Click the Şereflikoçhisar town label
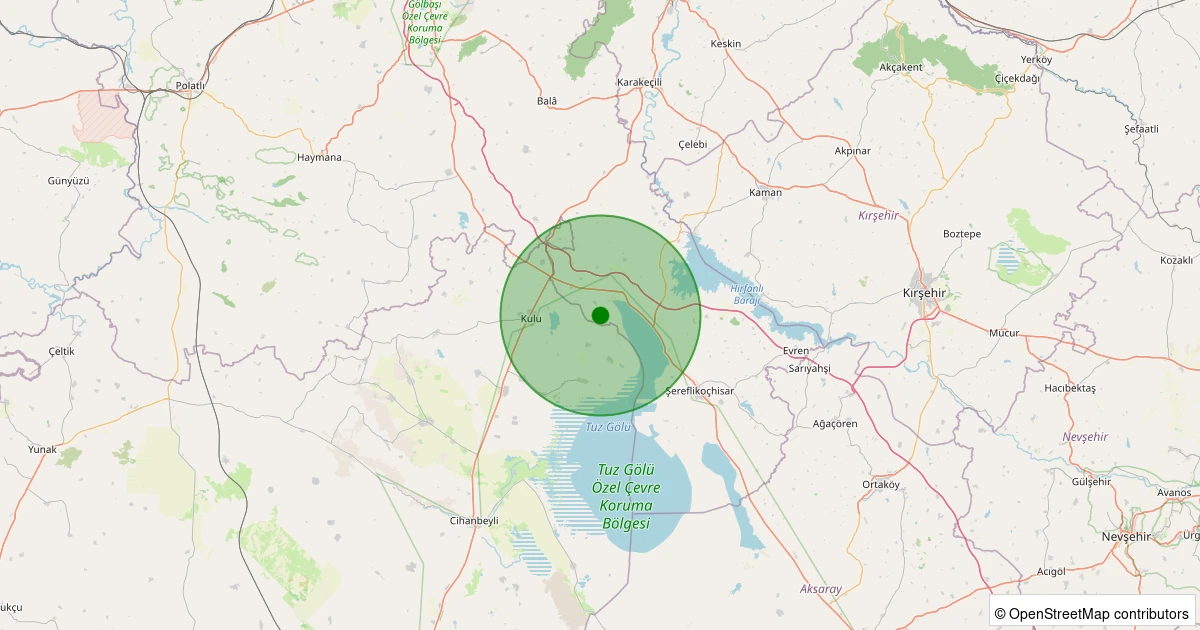The image size is (1200, 630). coord(699,390)
